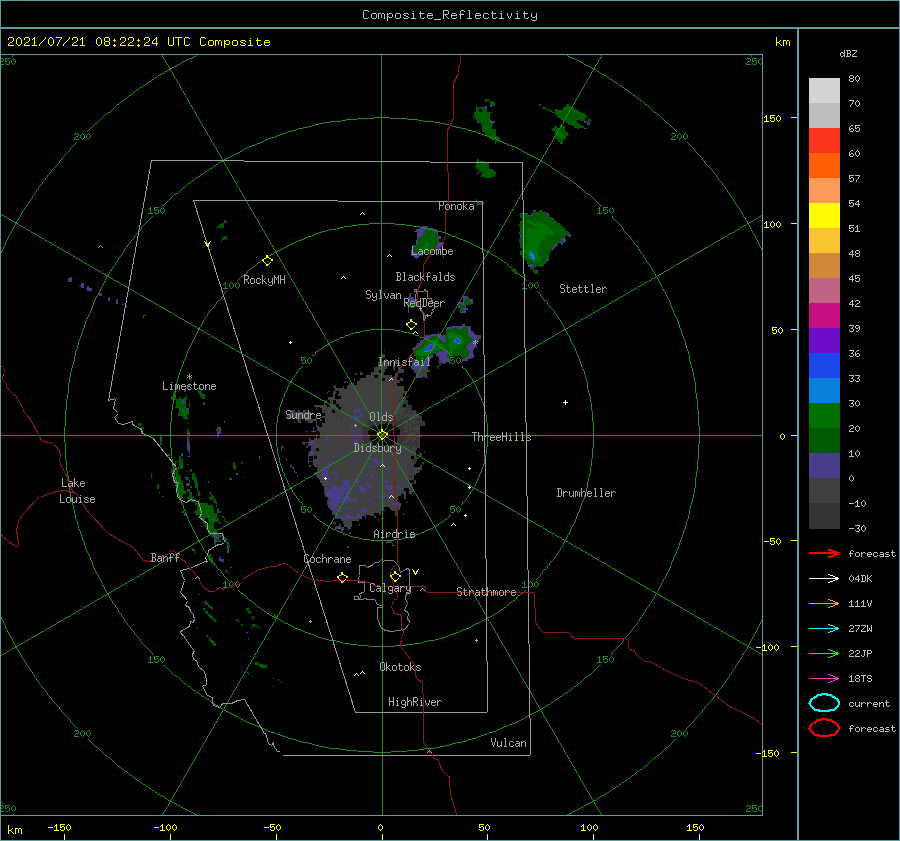The image size is (900, 841).
Task: Click the Banff label on the map
Action: [165, 557]
